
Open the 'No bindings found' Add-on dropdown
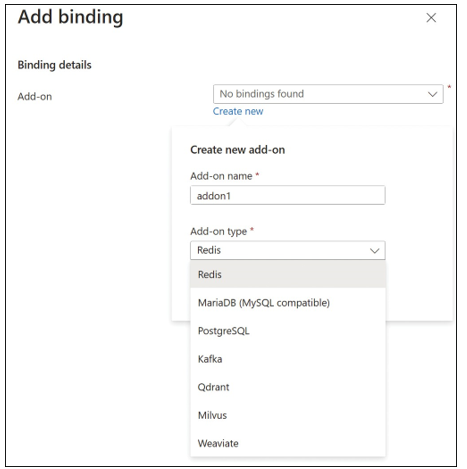[328, 94]
